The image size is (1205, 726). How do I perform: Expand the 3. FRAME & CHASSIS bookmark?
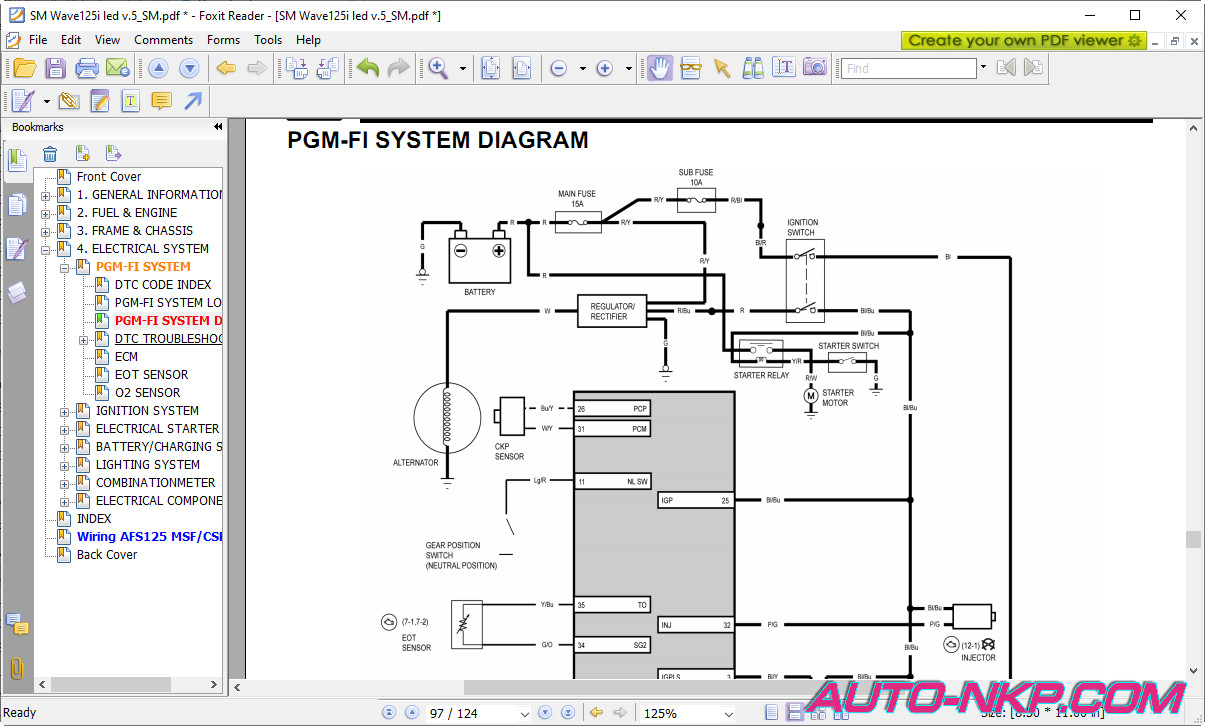[x=45, y=231]
